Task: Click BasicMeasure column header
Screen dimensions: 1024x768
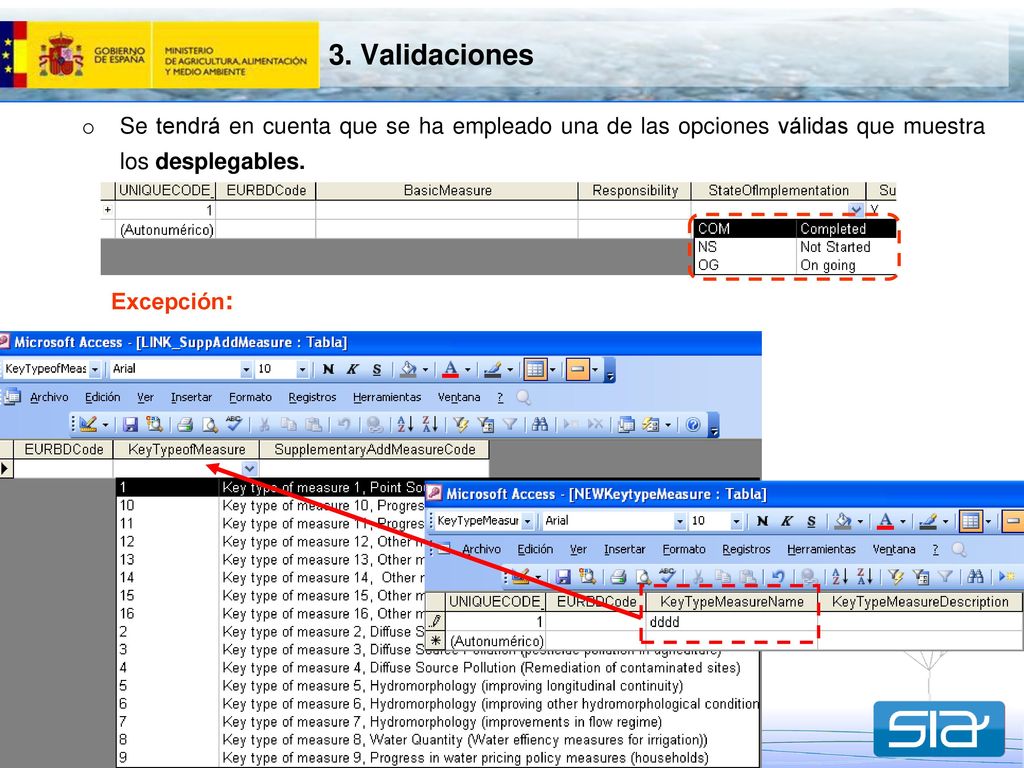Action: 447,191
